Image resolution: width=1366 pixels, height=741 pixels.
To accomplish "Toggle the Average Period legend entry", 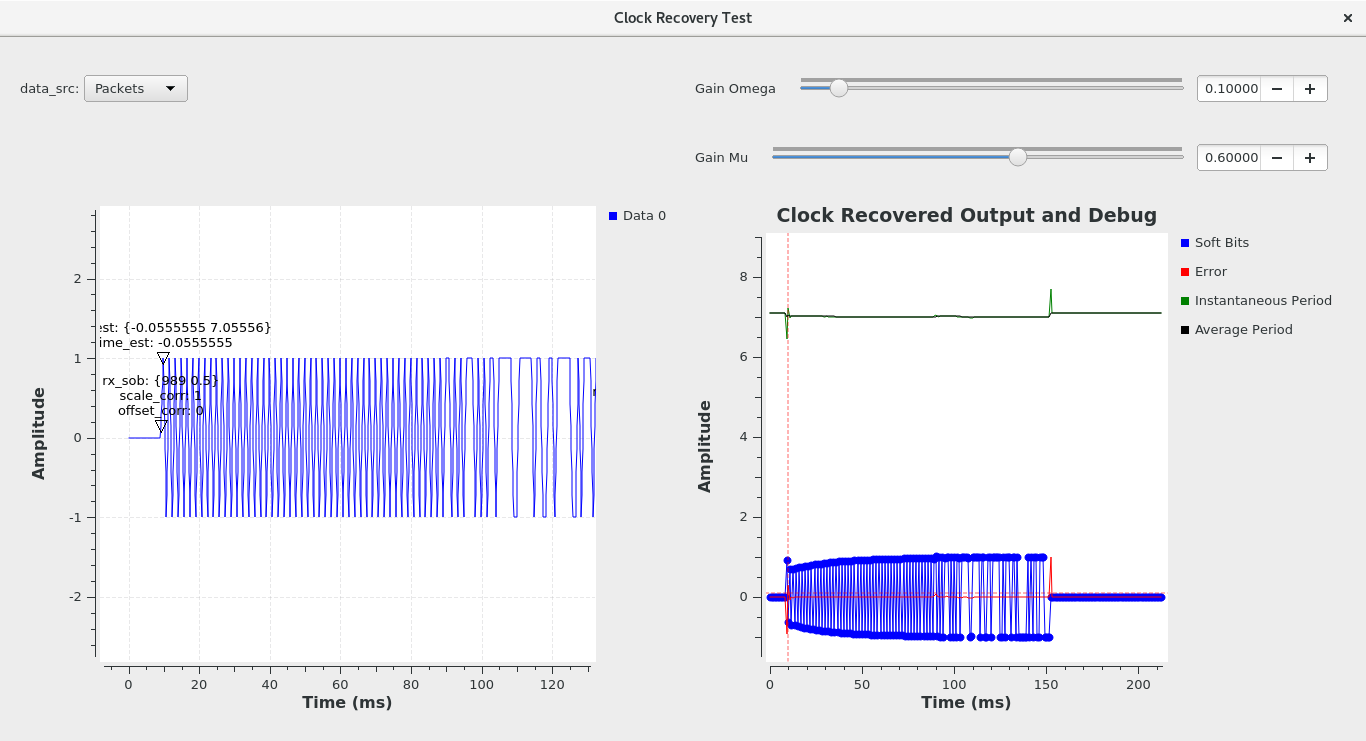I will click(1237, 330).
